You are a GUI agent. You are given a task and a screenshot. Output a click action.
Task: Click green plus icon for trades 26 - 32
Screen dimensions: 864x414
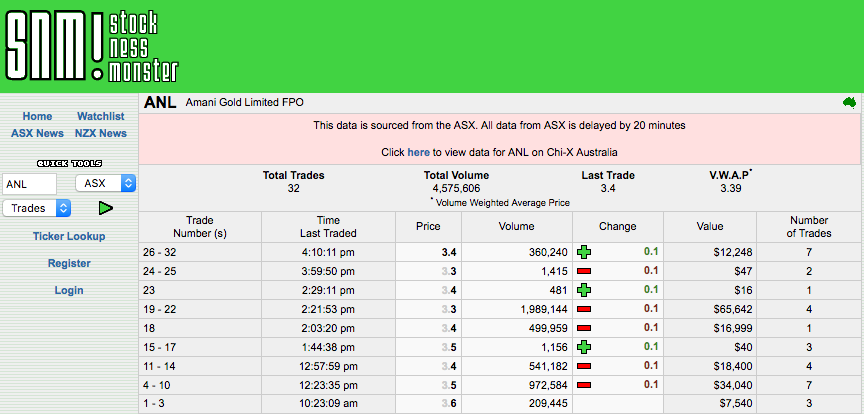tap(585, 253)
